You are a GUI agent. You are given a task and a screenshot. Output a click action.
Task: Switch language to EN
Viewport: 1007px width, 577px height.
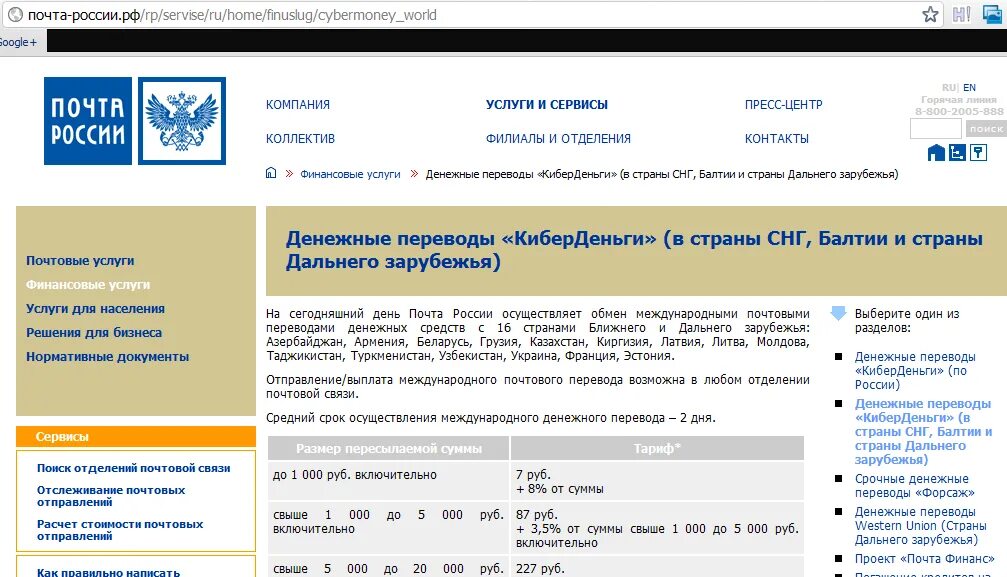(x=969, y=87)
